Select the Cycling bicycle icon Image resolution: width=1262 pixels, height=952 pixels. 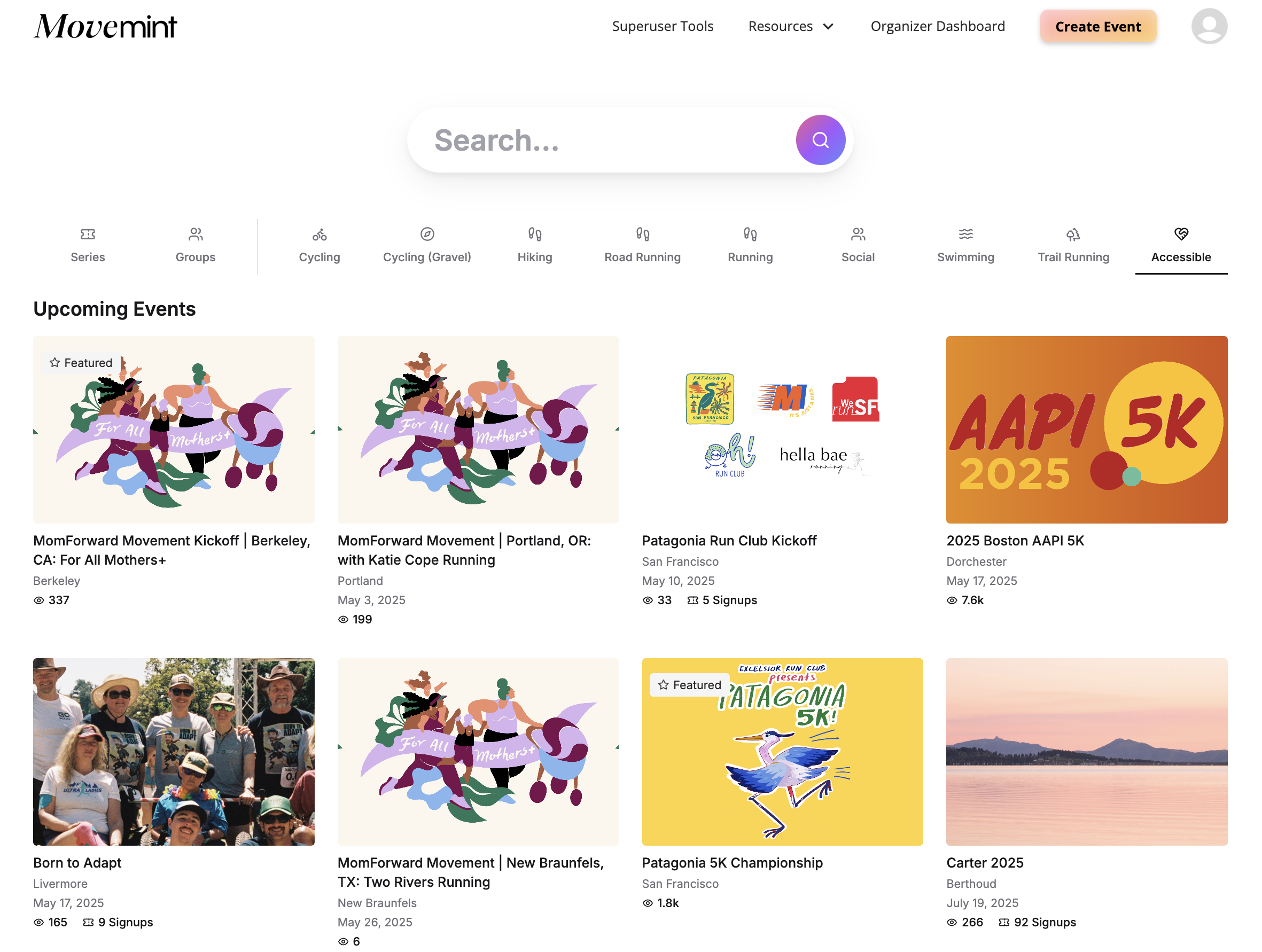click(319, 235)
